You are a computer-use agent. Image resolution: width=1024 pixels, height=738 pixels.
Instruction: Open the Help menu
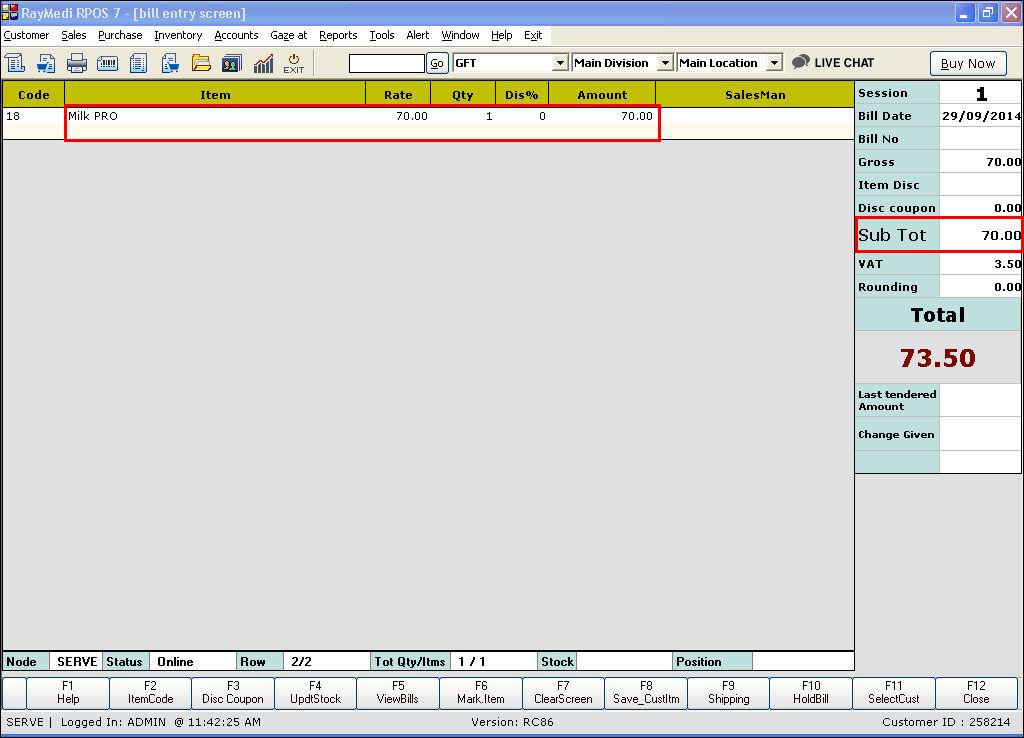(x=502, y=35)
